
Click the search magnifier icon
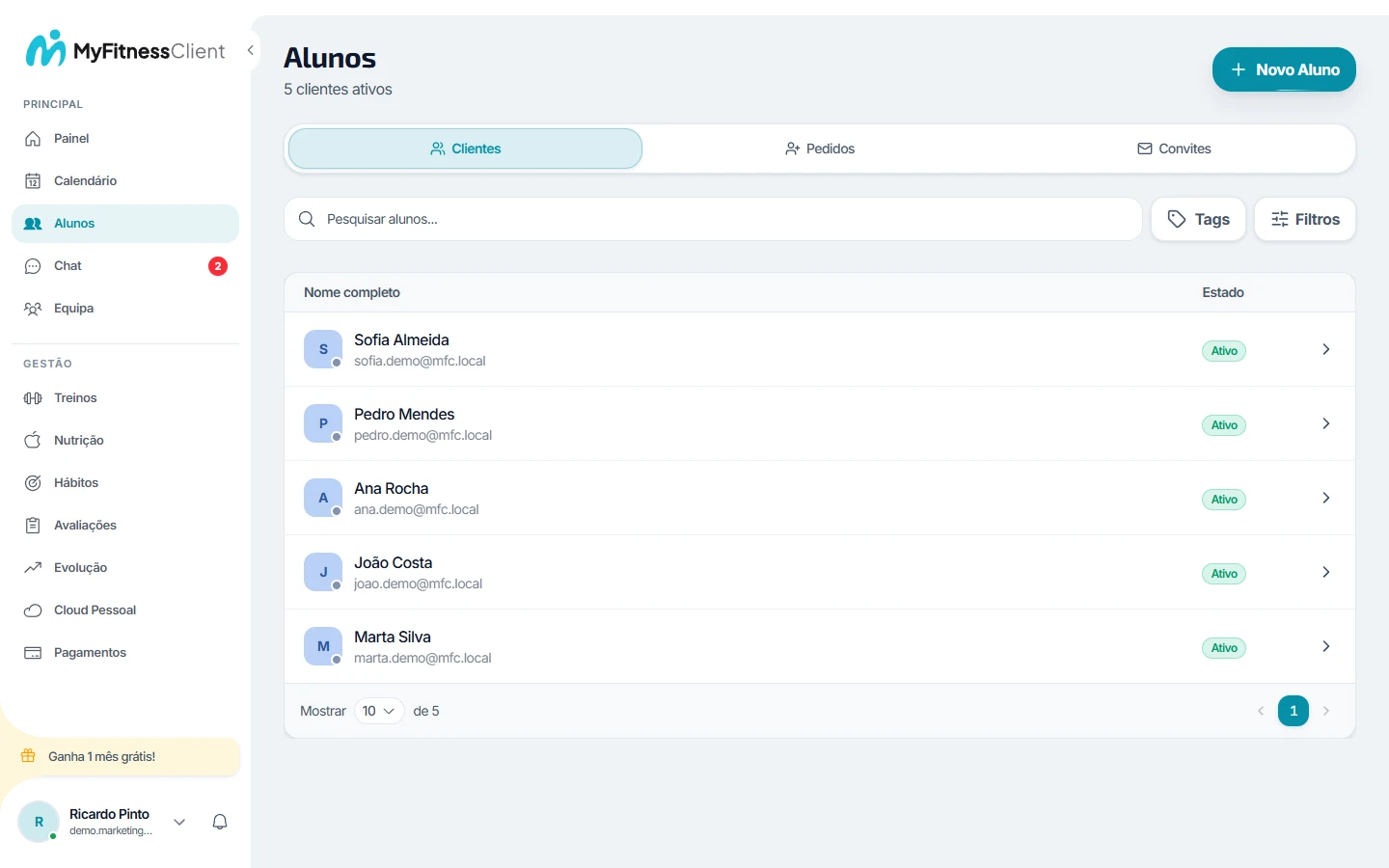(x=307, y=219)
